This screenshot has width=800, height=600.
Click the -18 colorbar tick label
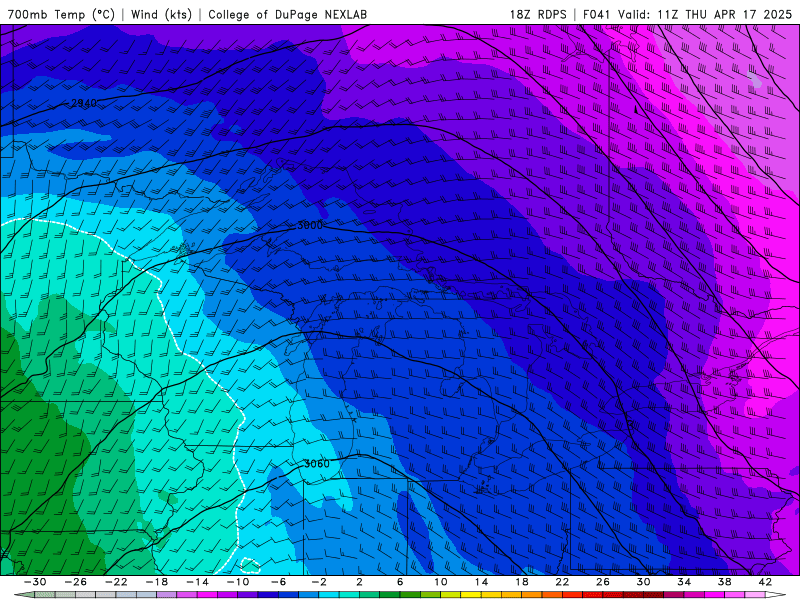coord(157,582)
